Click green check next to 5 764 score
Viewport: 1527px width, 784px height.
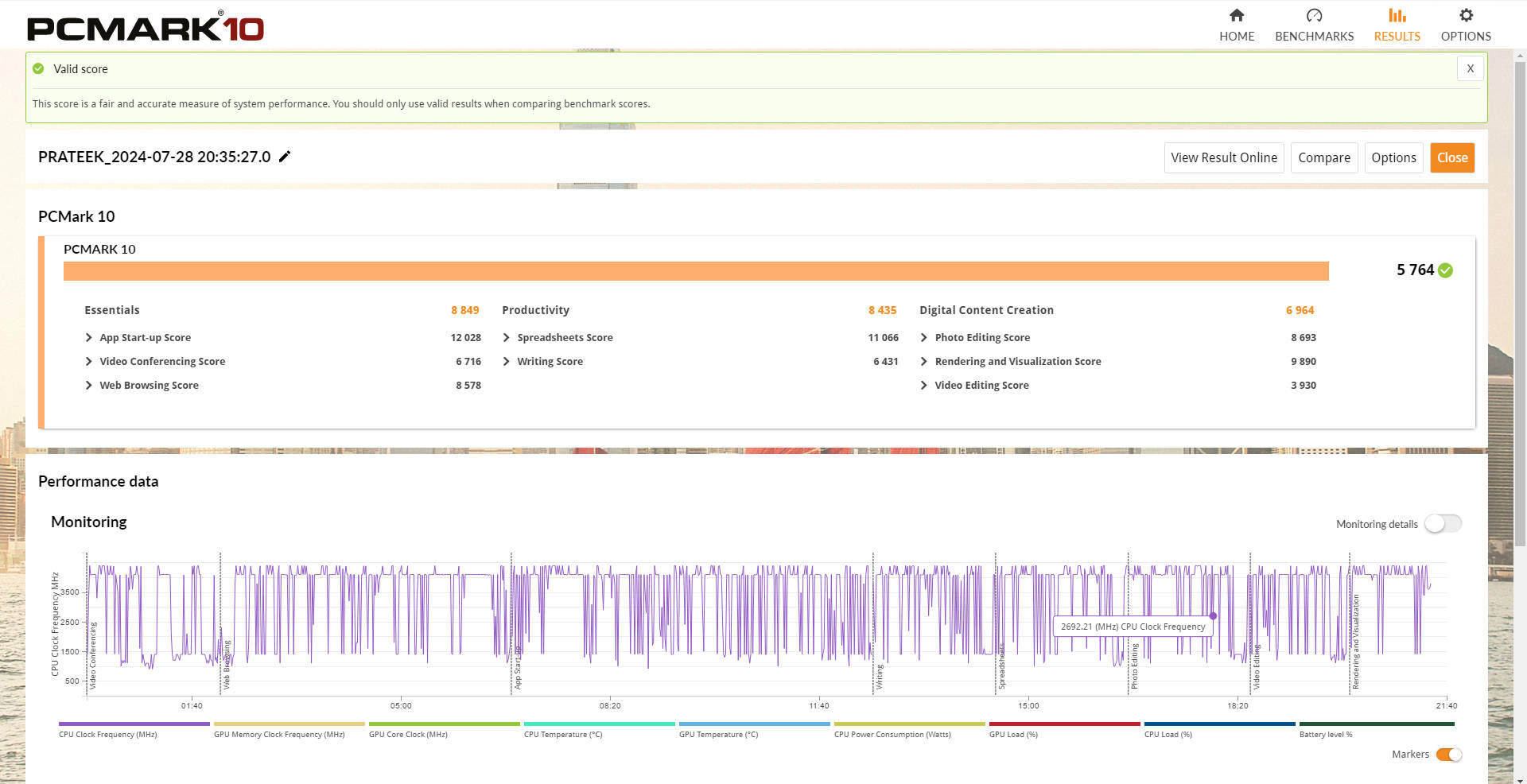pyautogui.click(x=1446, y=270)
